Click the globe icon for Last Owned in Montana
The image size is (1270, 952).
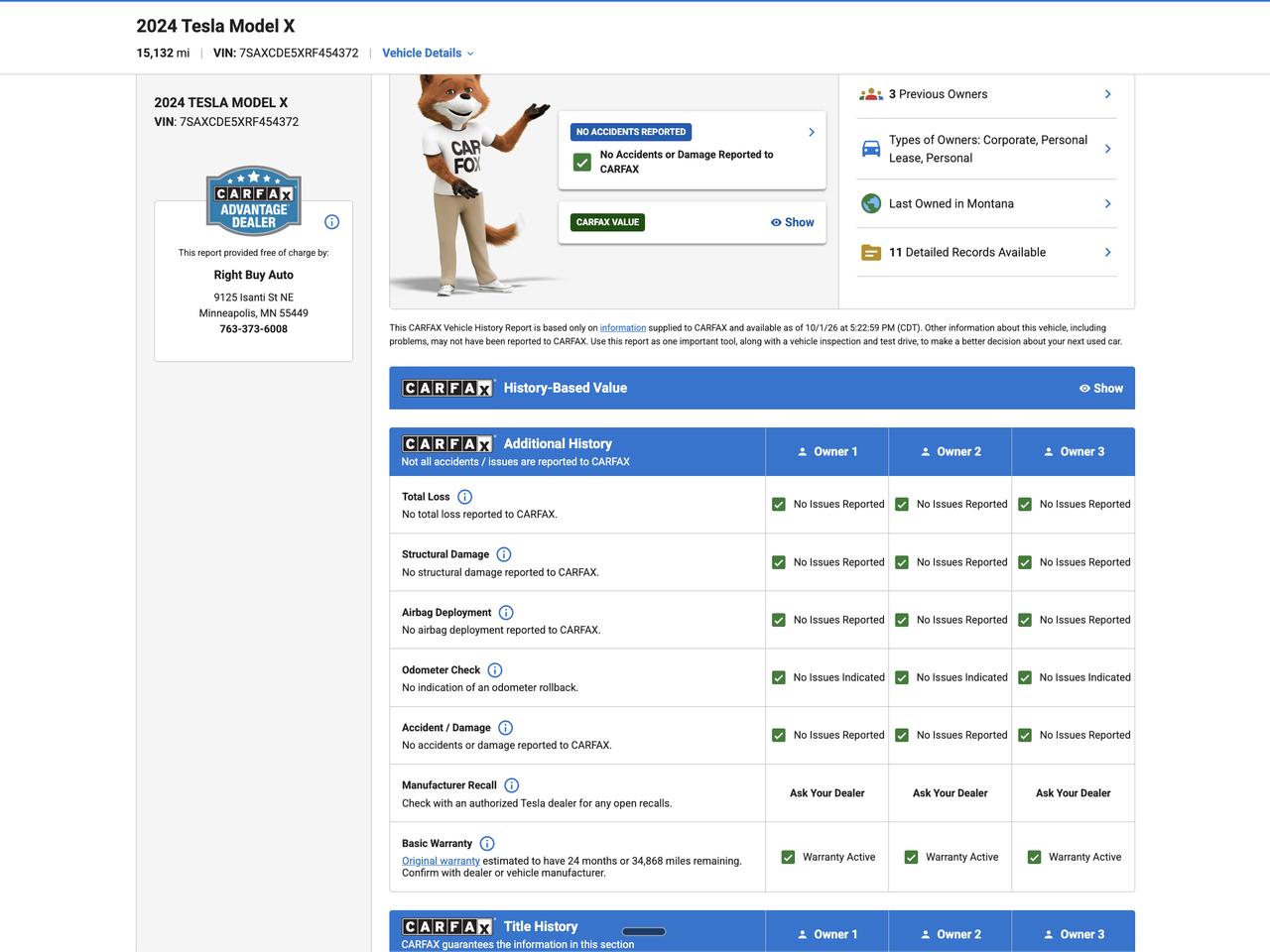(x=871, y=203)
